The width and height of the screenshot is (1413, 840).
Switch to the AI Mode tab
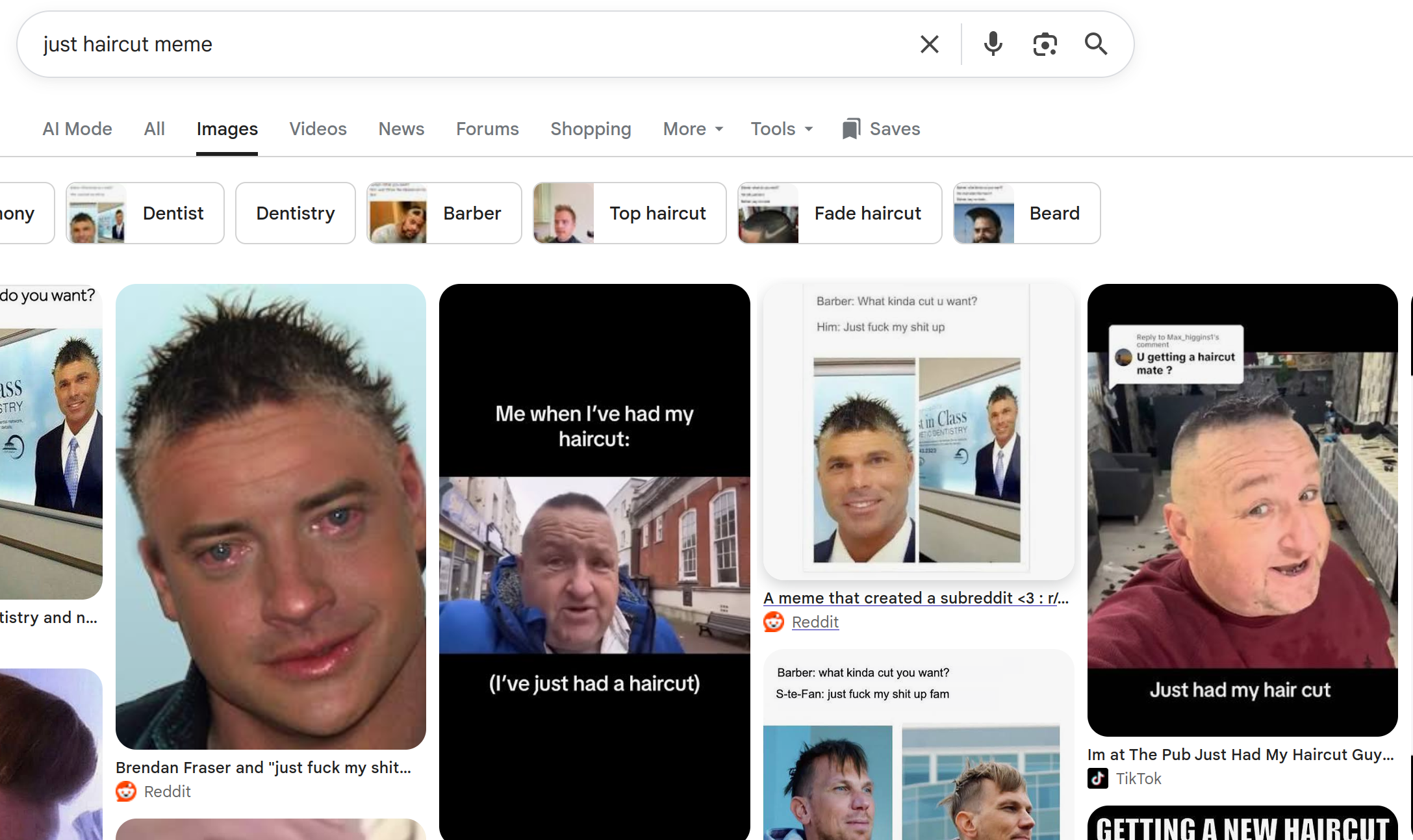pos(77,129)
